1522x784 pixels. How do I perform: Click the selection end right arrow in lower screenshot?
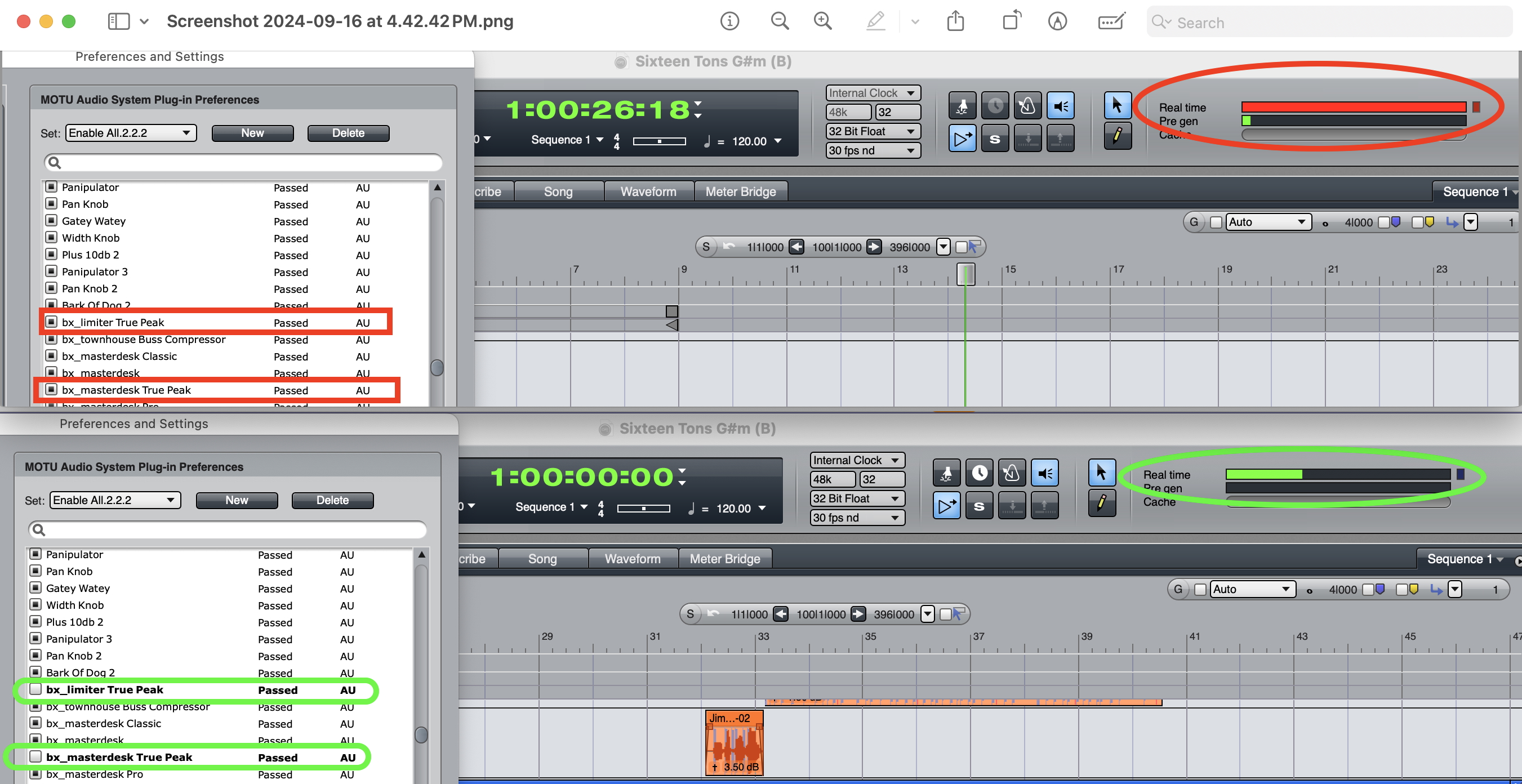click(858, 614)
